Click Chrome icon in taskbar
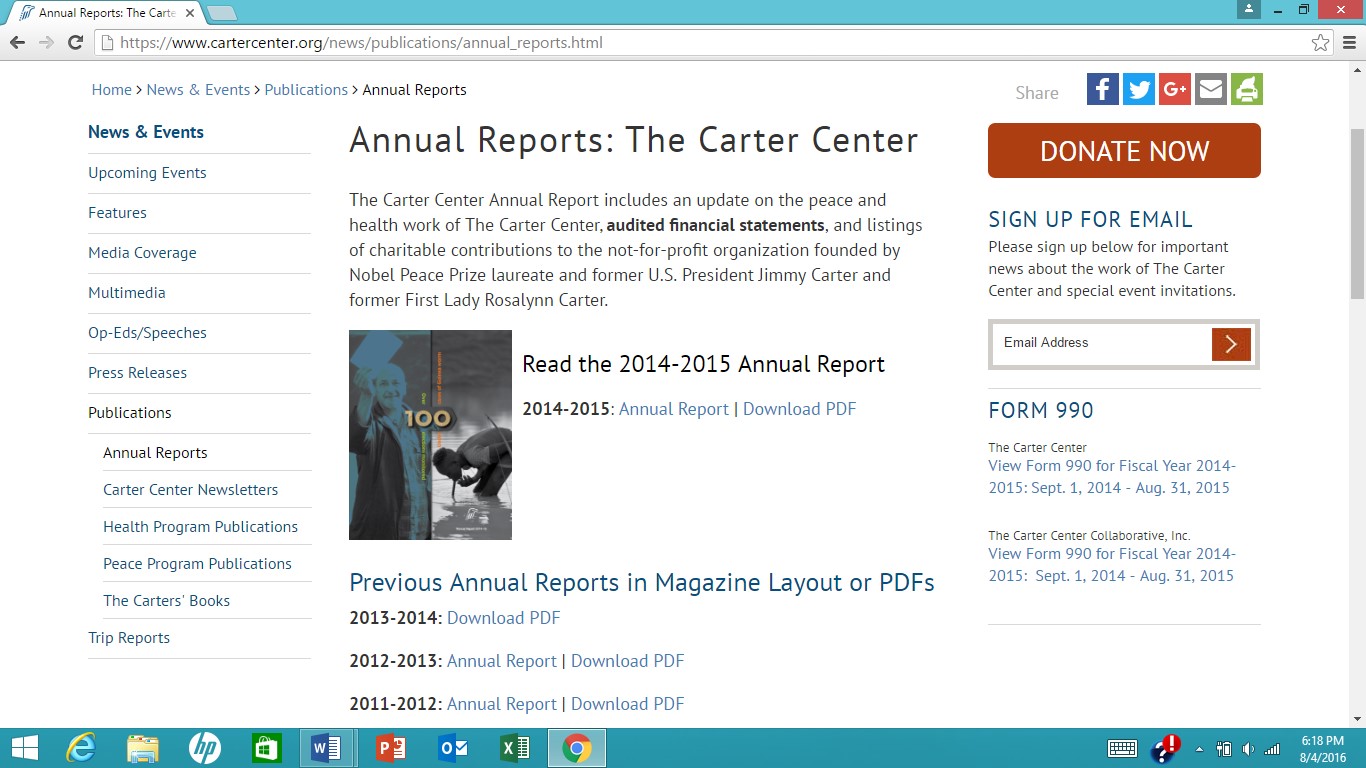Image resolution: width=1366 pixels, height=768 pixels. 577,748
